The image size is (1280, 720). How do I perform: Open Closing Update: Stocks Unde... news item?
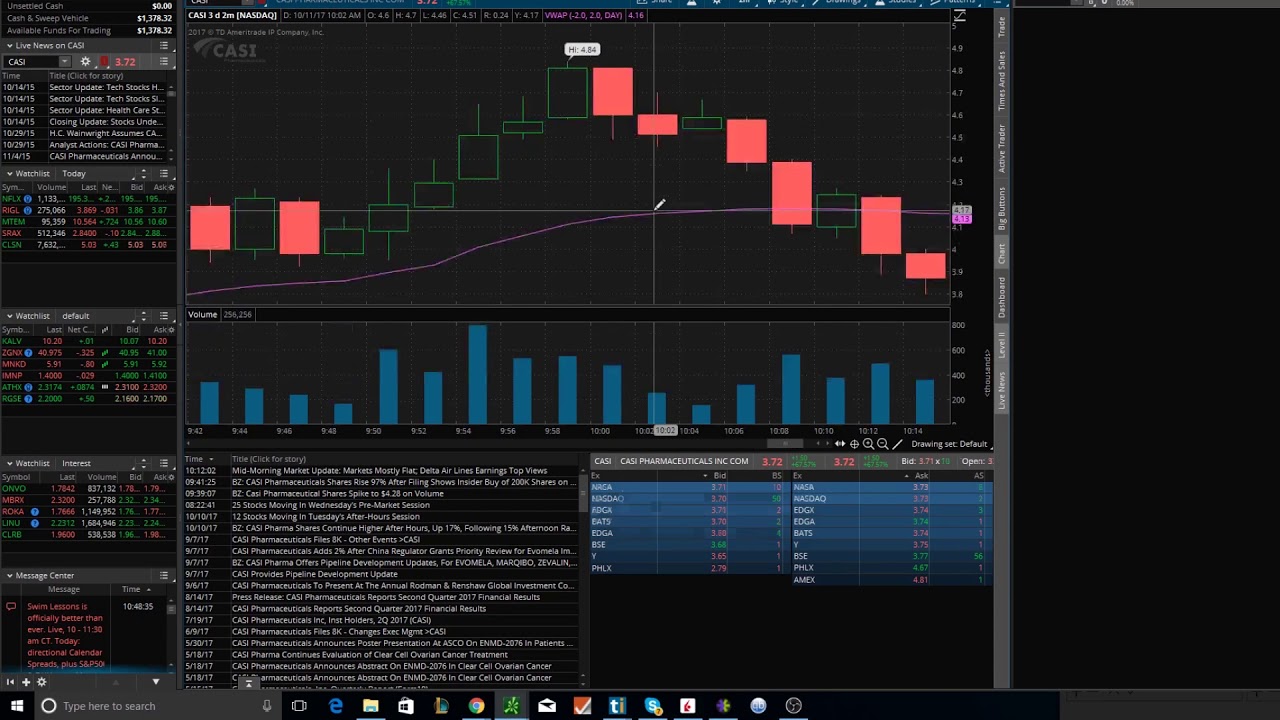pos(105,122)
